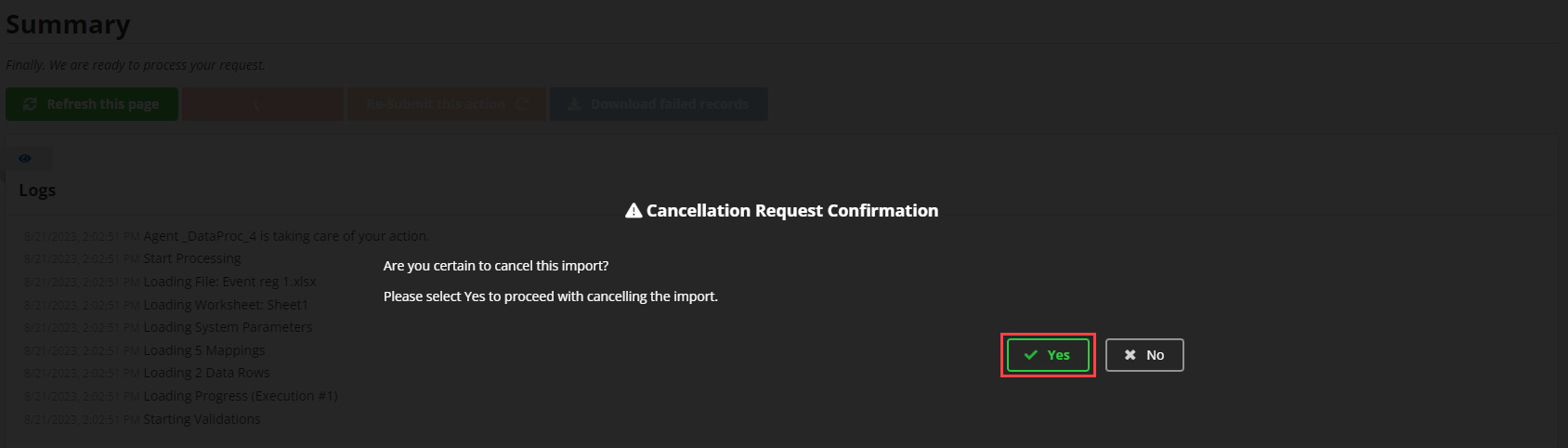Screen dimensions: 1568x448
Task: Toggle the eye visibility icon above Logs
Action: click(x=25, y=159)
